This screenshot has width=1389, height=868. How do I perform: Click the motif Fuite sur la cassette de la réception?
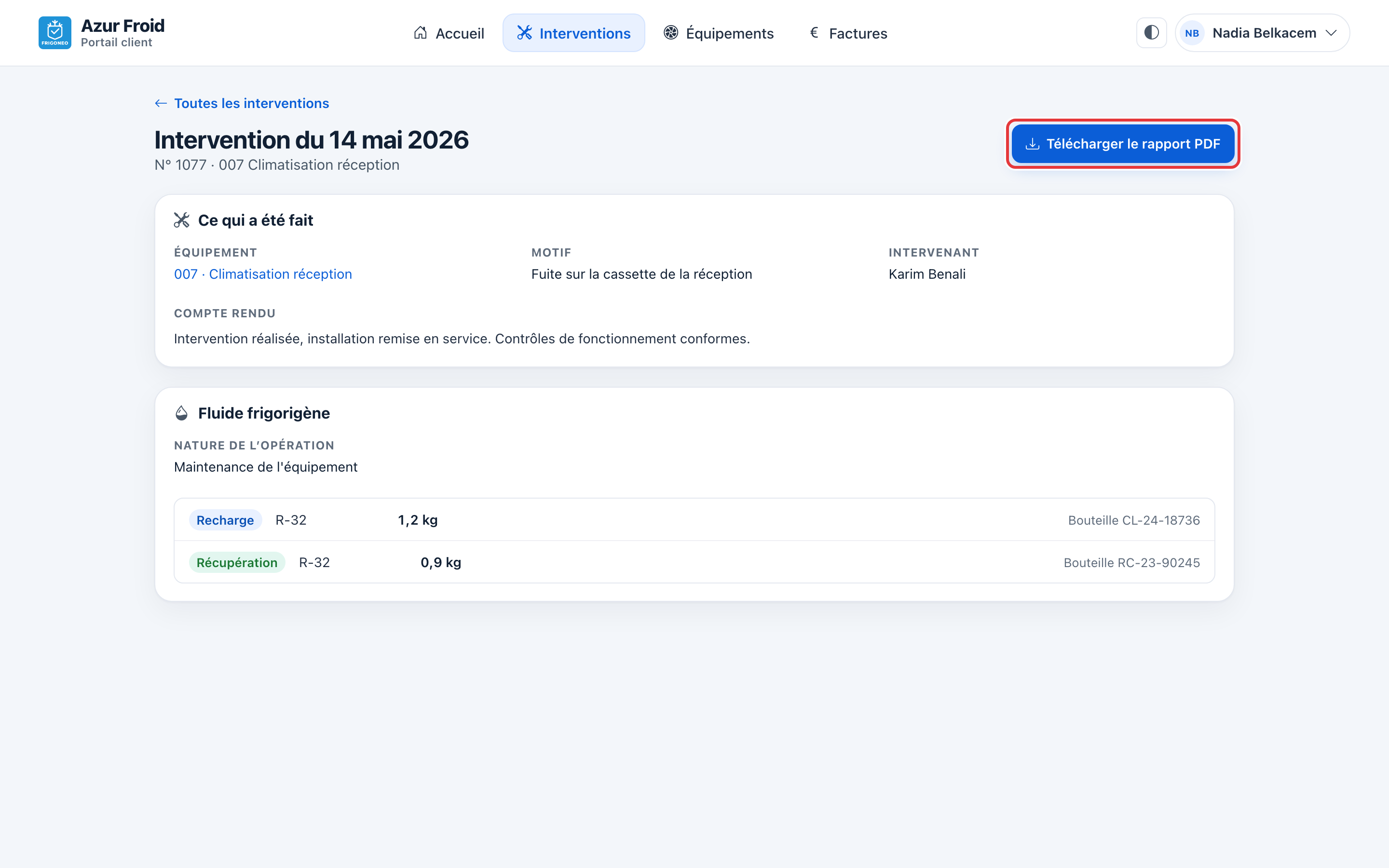pos(642,274)
